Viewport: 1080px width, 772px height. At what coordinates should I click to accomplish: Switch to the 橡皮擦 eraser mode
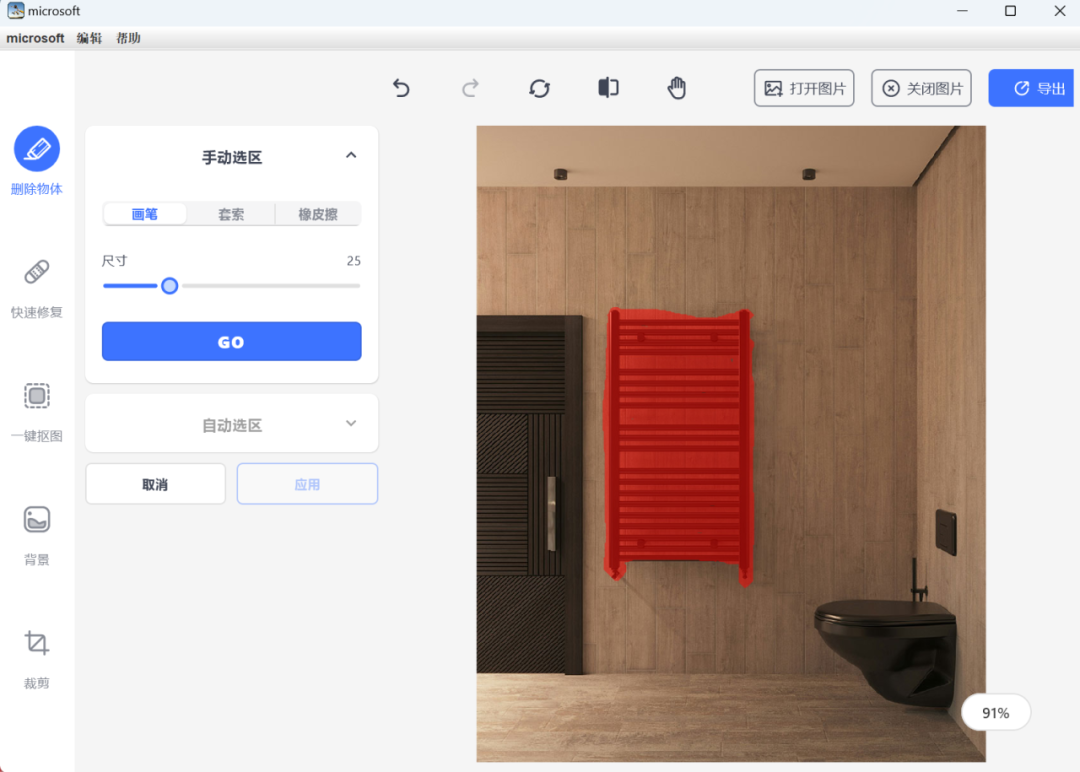click(317, 213)
